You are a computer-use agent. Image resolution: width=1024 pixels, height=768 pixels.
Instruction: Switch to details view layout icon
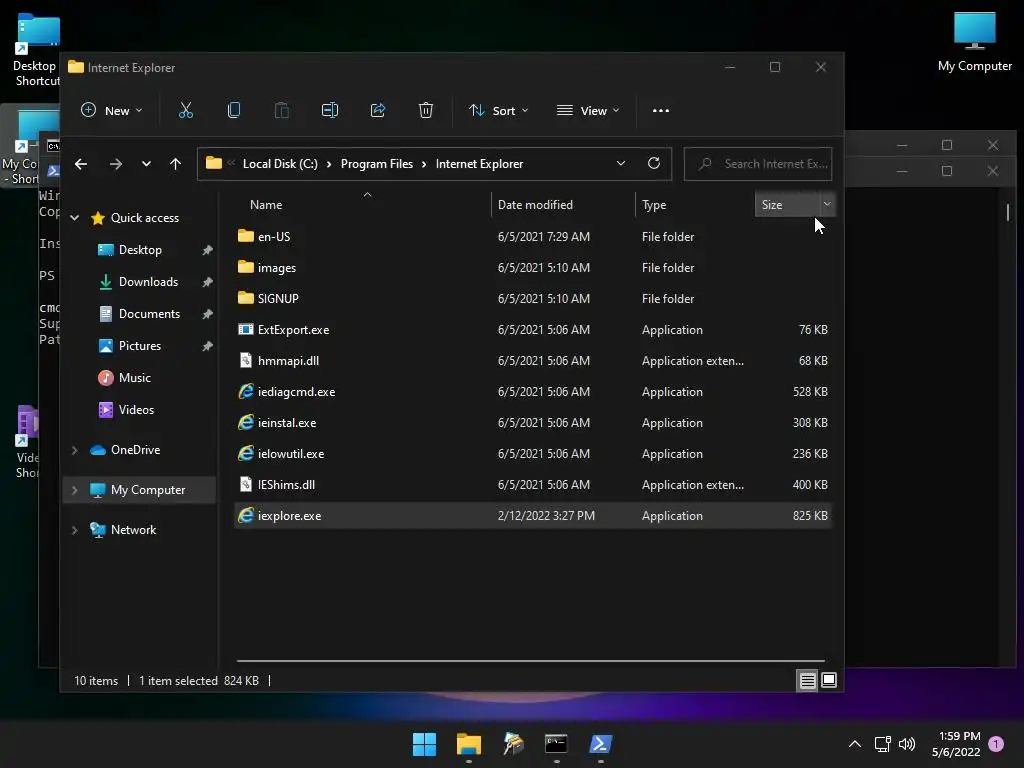(807, 680)
